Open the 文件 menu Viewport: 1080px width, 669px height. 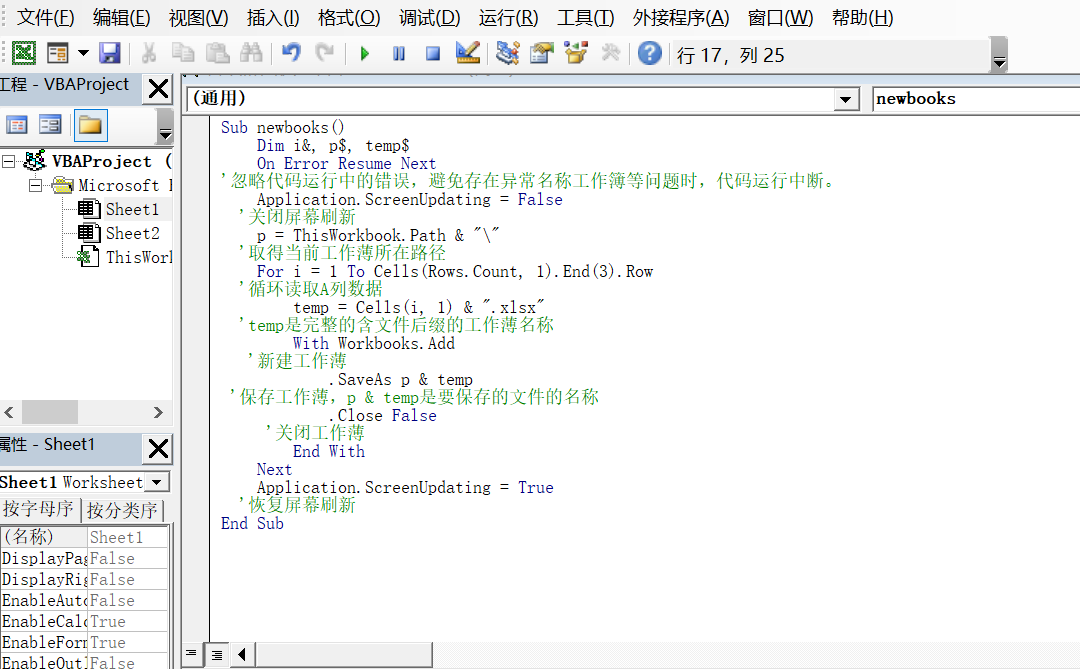click(x=45, y=18)
